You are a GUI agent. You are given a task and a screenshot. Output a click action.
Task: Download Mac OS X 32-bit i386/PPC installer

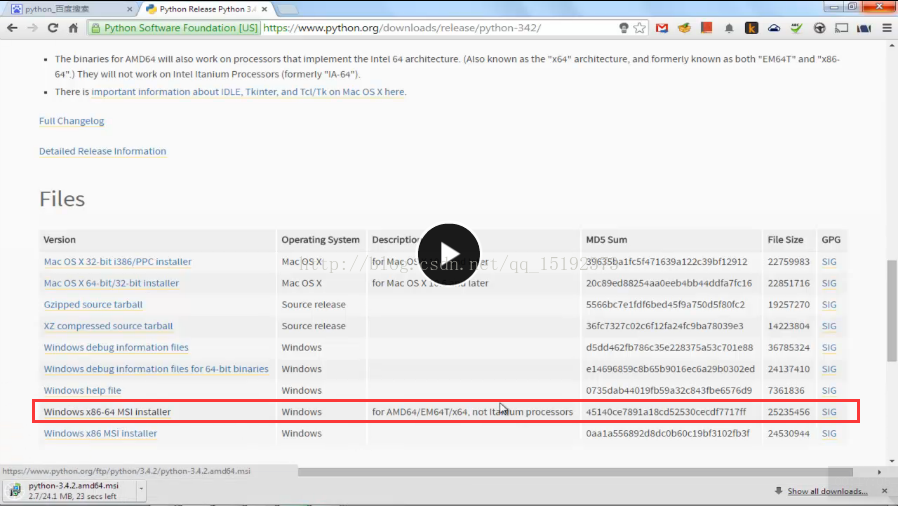[x=117, y=262]
